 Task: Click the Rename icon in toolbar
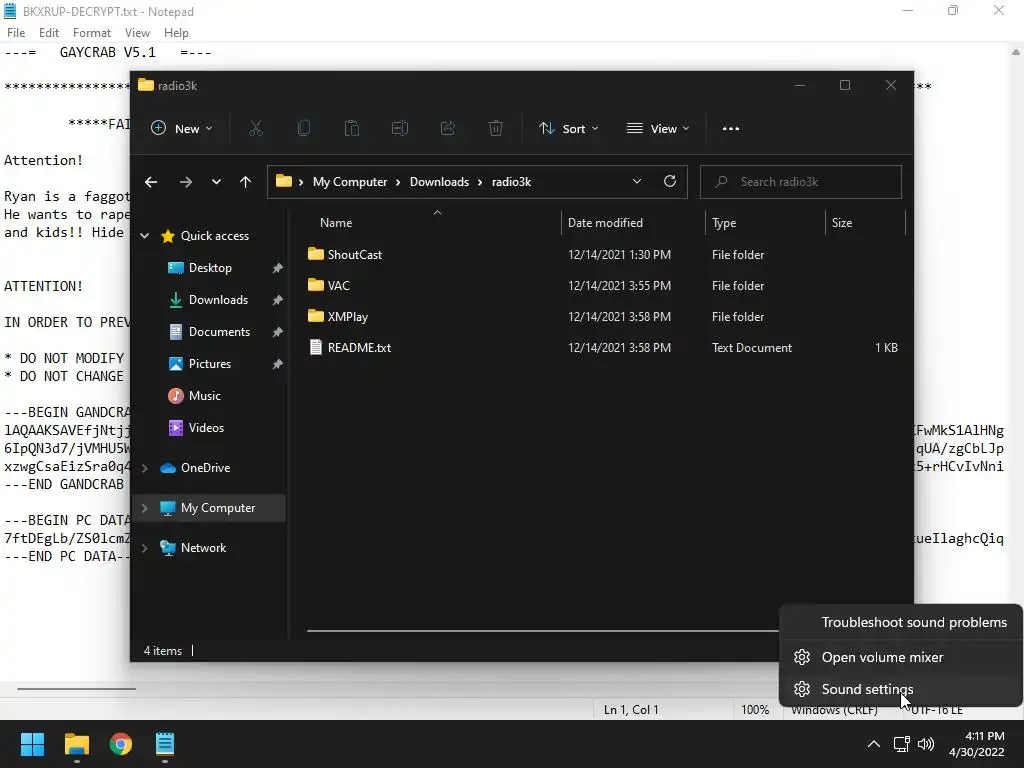400,129
